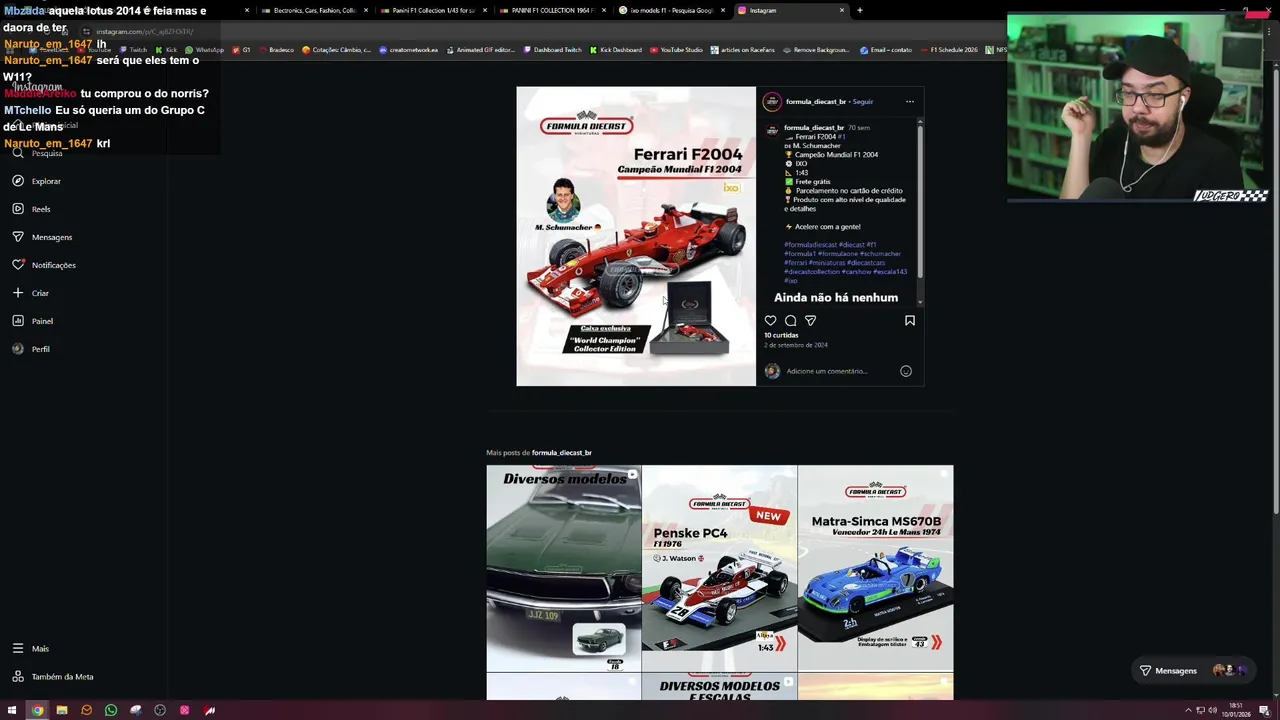1280x720 pixels.
Task: Open the emoji picker in comment box
Action: click(906, 371)
